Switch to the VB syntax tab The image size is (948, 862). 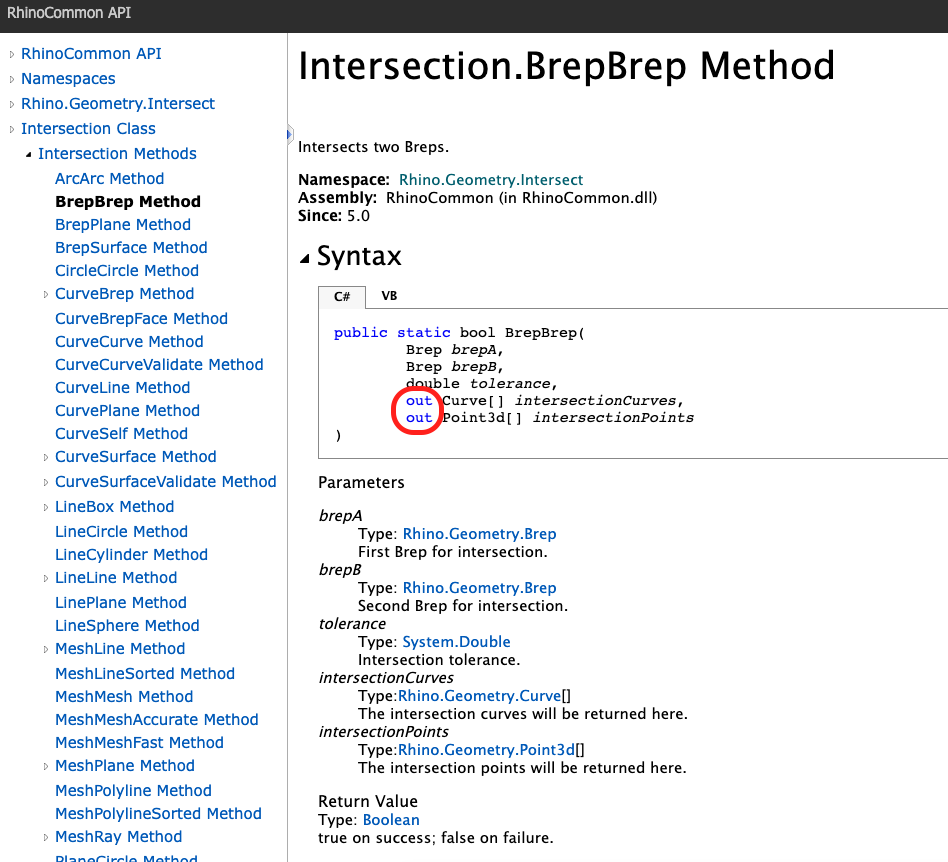[x=389, y=296]
